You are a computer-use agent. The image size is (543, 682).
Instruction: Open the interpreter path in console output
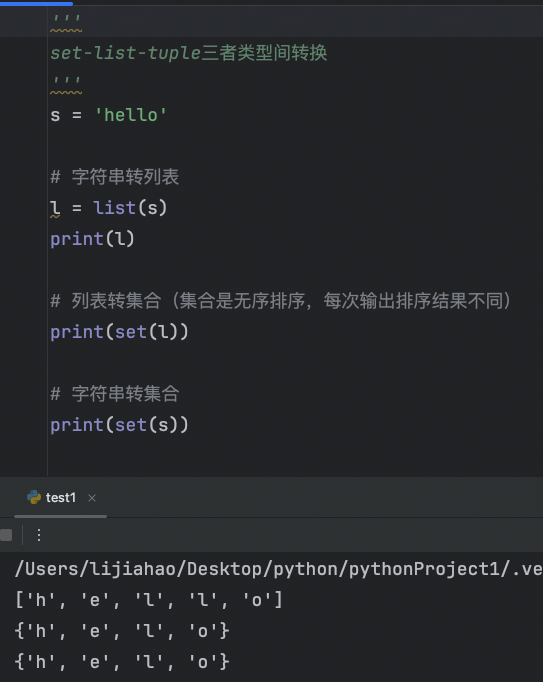[x=278, y=569]
